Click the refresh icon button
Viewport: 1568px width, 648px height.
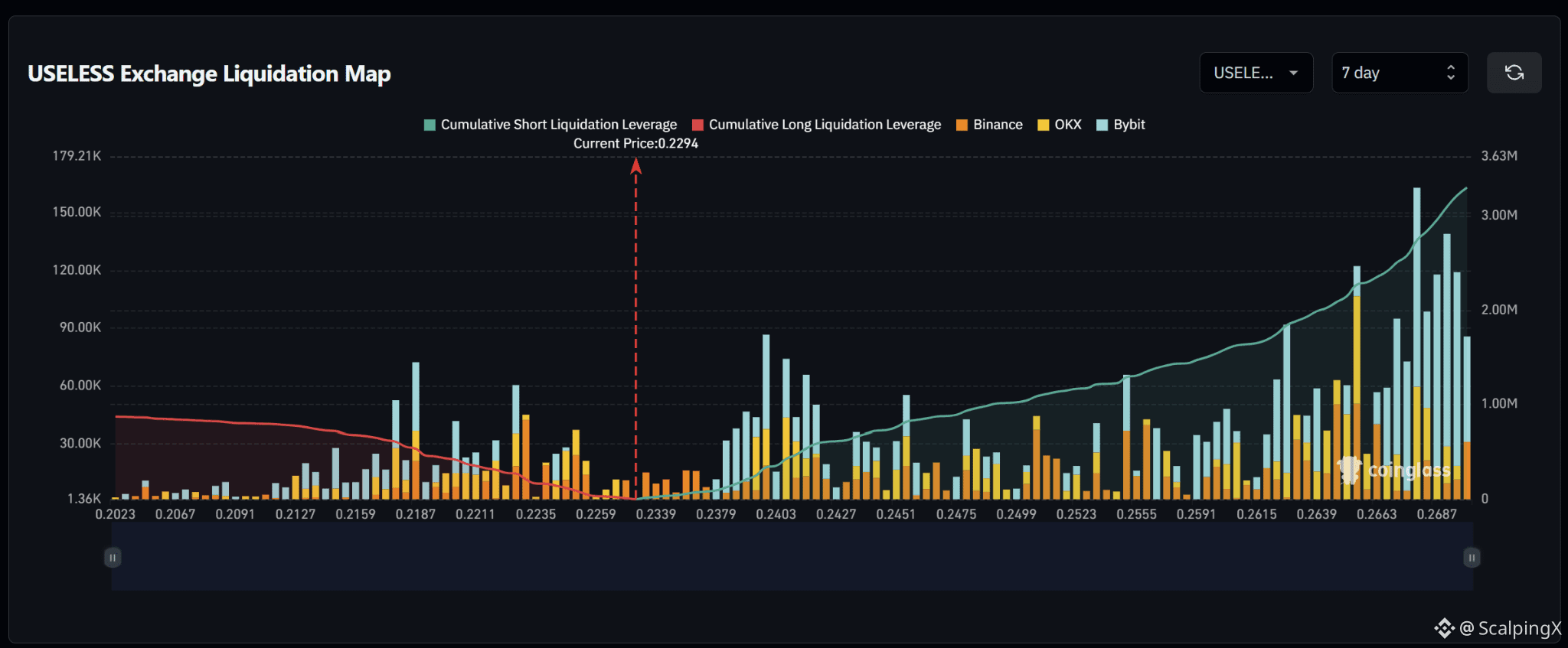[1514, 73]
